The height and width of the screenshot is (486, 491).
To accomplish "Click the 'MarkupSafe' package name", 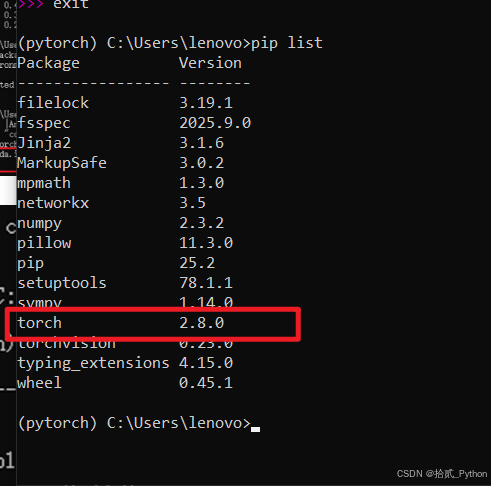I will 62,163.
